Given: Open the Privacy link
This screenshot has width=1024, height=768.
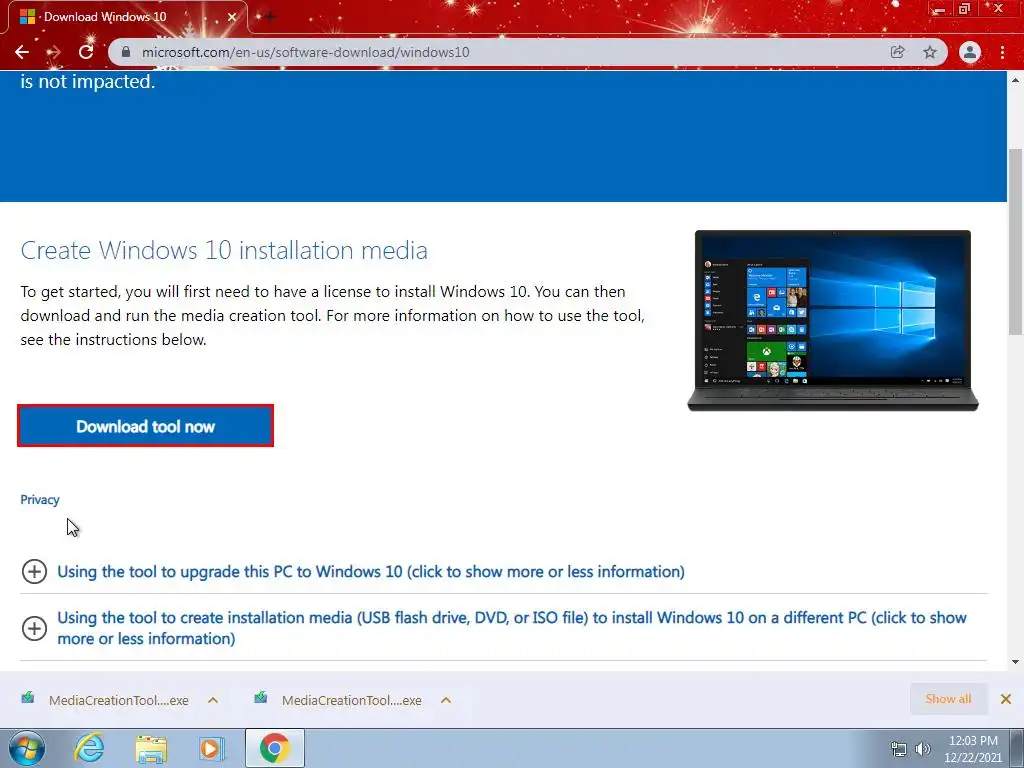Looking at the screenshot, I should click(x=40, y=500).
